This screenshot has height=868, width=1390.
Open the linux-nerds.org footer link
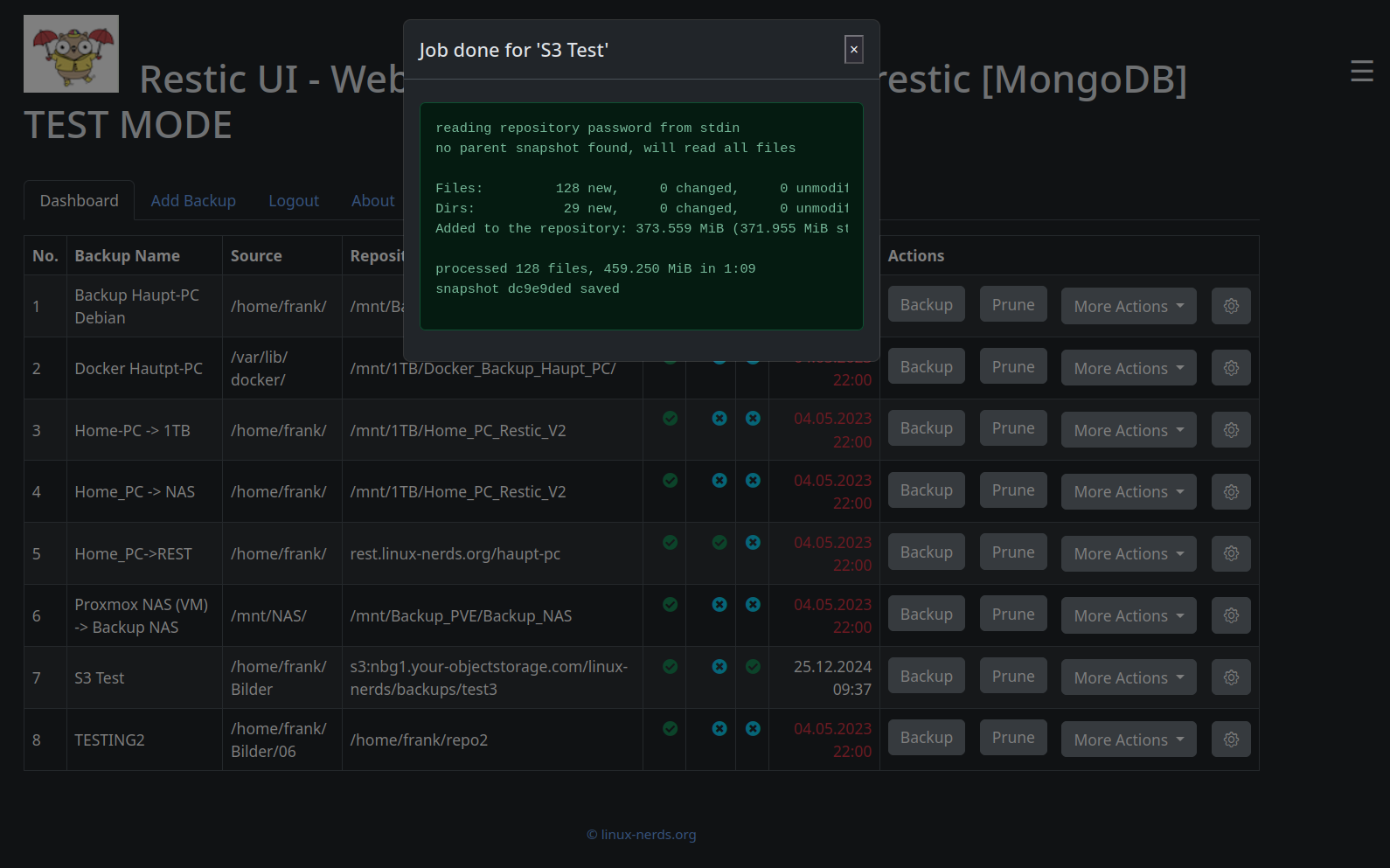pos(642,835)
